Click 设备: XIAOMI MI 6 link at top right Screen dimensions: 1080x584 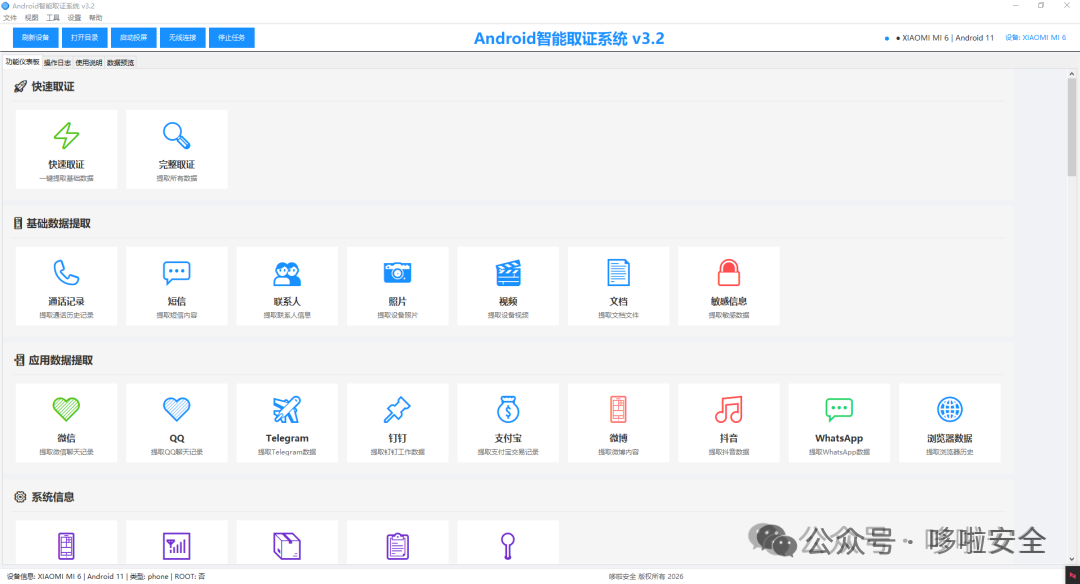(x=1035, y=38)
